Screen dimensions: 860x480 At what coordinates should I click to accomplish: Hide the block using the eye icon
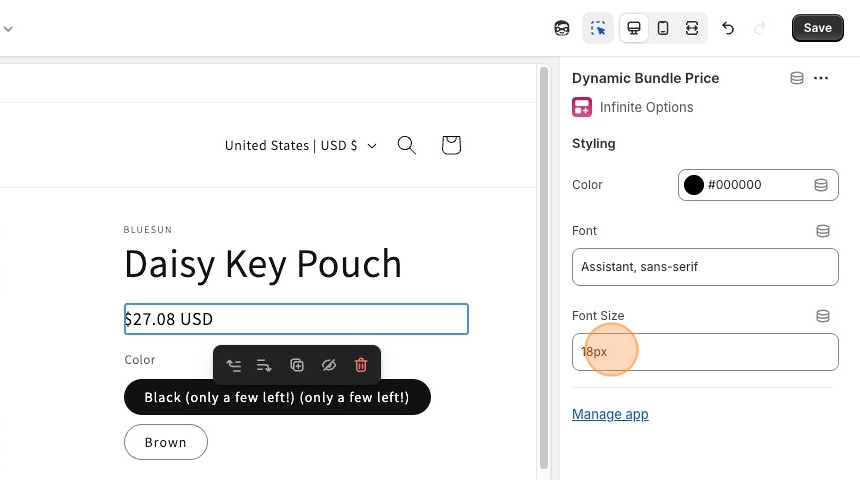pyautogui.click(x=328, y=366)
